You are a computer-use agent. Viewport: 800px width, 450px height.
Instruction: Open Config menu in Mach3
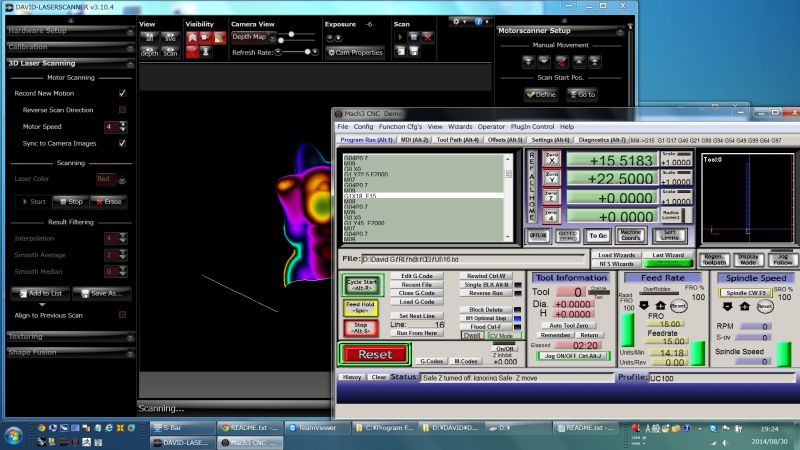pyautogui.click(x=363, y=127)
